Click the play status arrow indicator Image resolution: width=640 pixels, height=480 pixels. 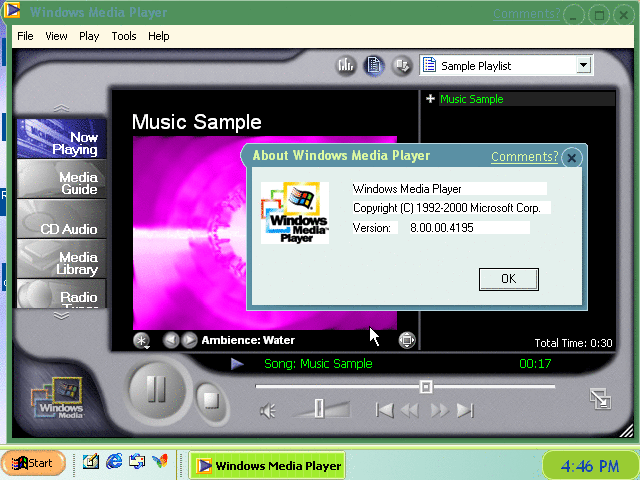(x=237, y=364)
